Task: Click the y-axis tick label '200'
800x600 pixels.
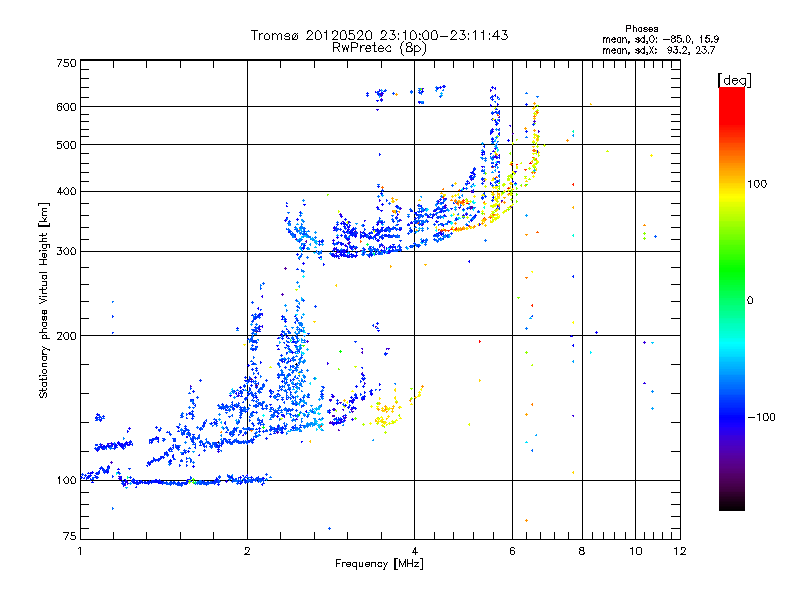Action: 66,336
